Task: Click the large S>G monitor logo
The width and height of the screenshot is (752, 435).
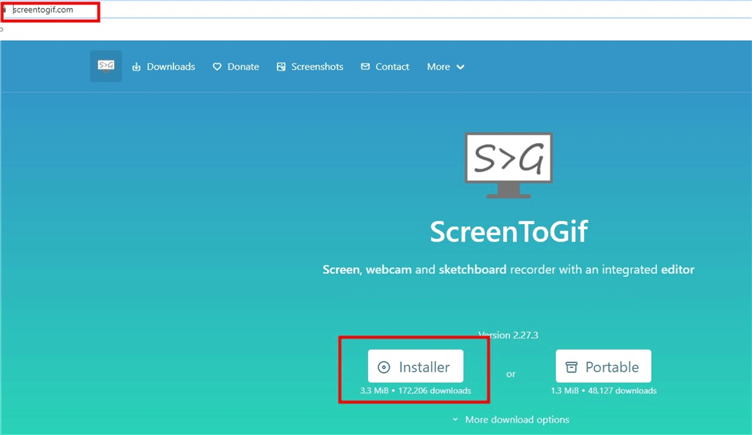Action: (509, 165)
